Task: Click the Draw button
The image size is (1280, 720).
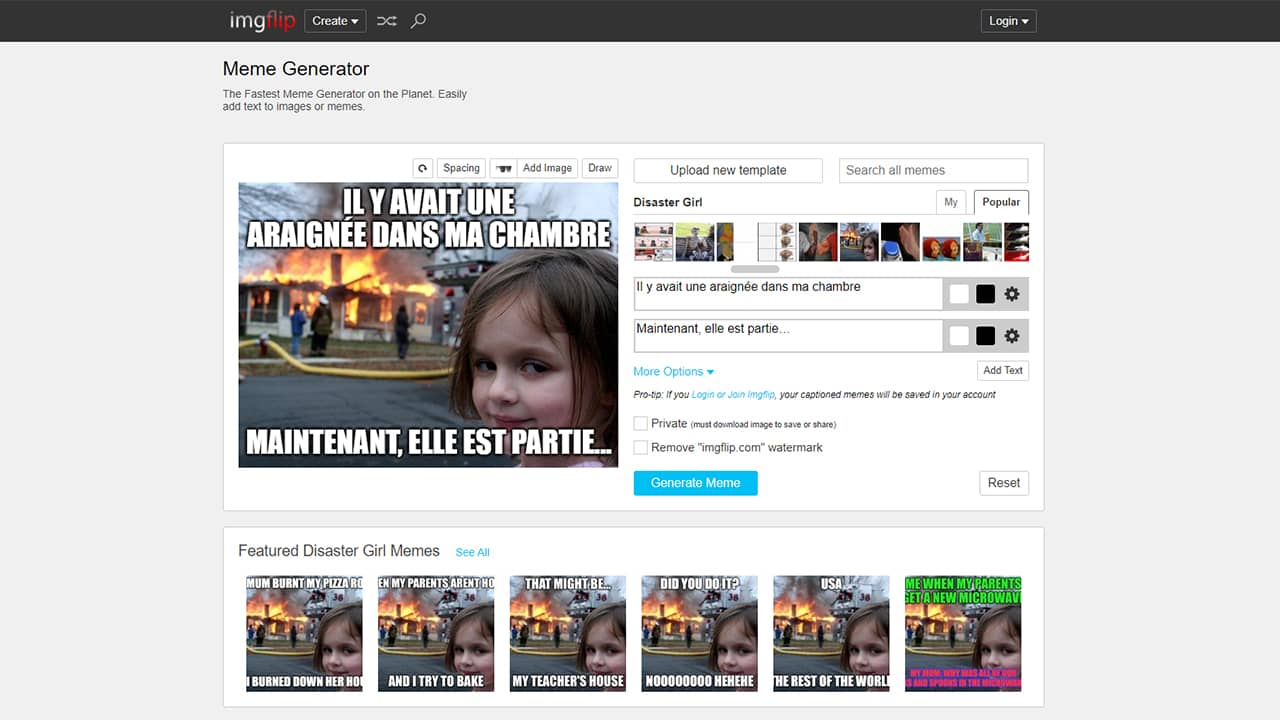Action: (600, 168)
